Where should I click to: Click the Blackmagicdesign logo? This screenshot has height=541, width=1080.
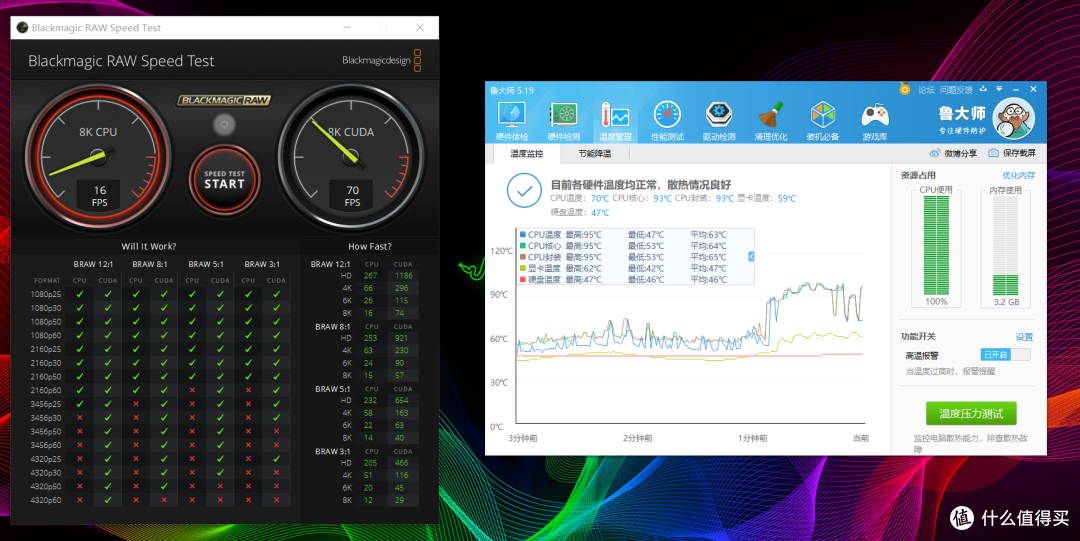pos(382,61)
